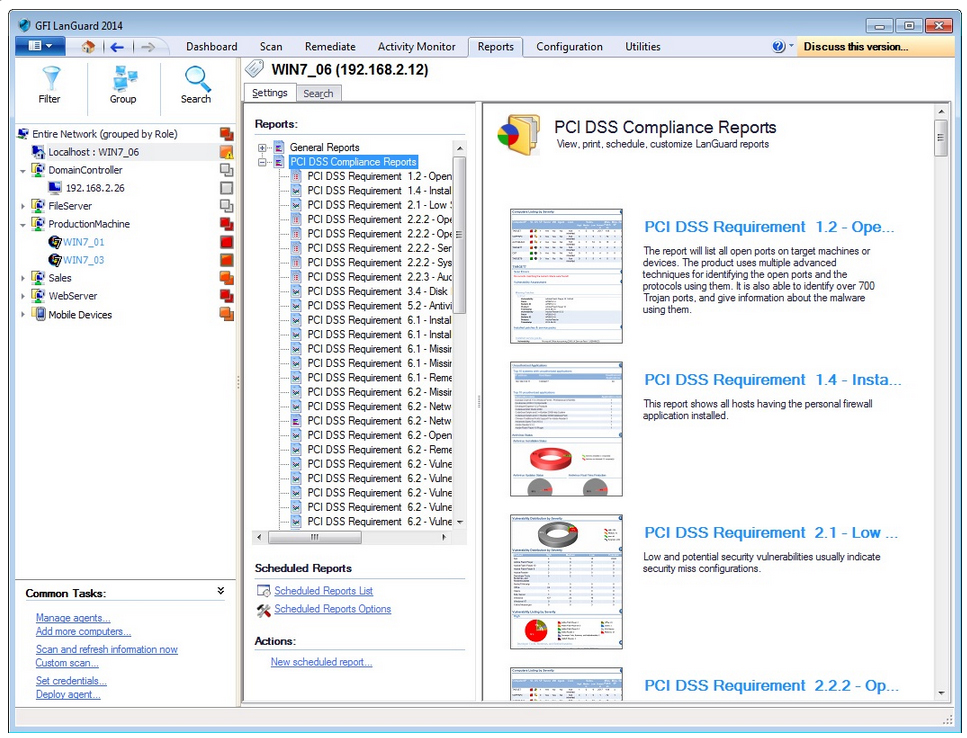This screenshot has width=967, height=738.
Task: Expand the WebServer group
Action: 23,297
